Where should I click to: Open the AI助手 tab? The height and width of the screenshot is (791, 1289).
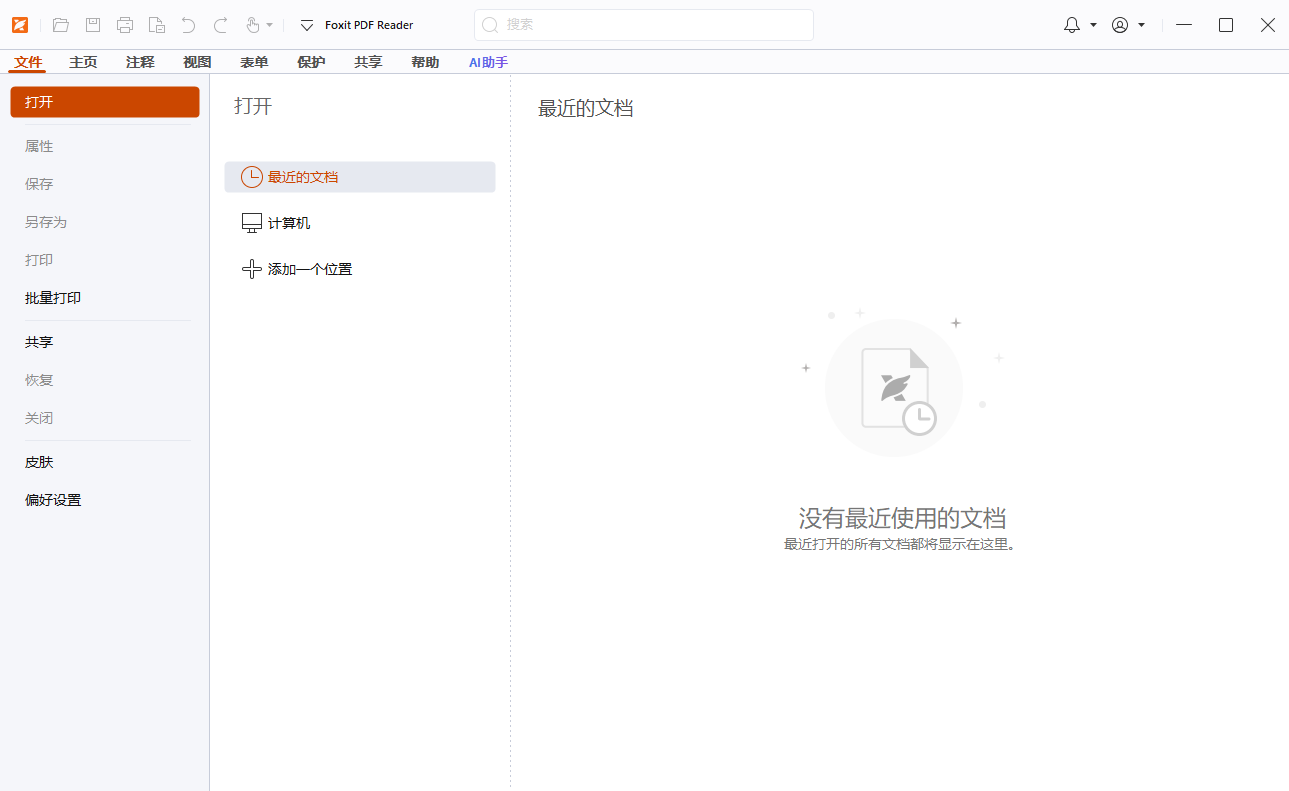[x=487, y=61]
